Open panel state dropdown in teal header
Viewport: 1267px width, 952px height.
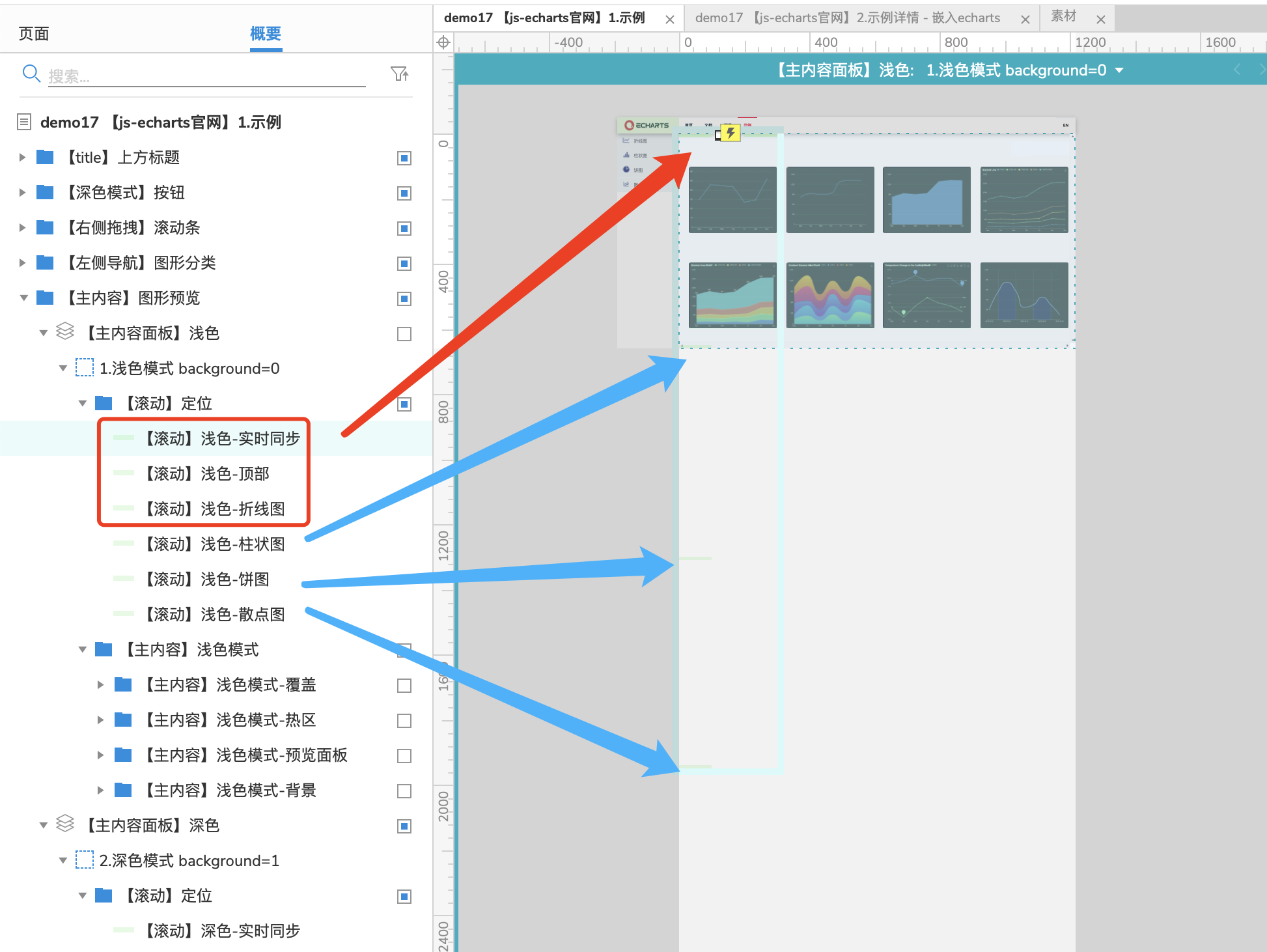1119,70
